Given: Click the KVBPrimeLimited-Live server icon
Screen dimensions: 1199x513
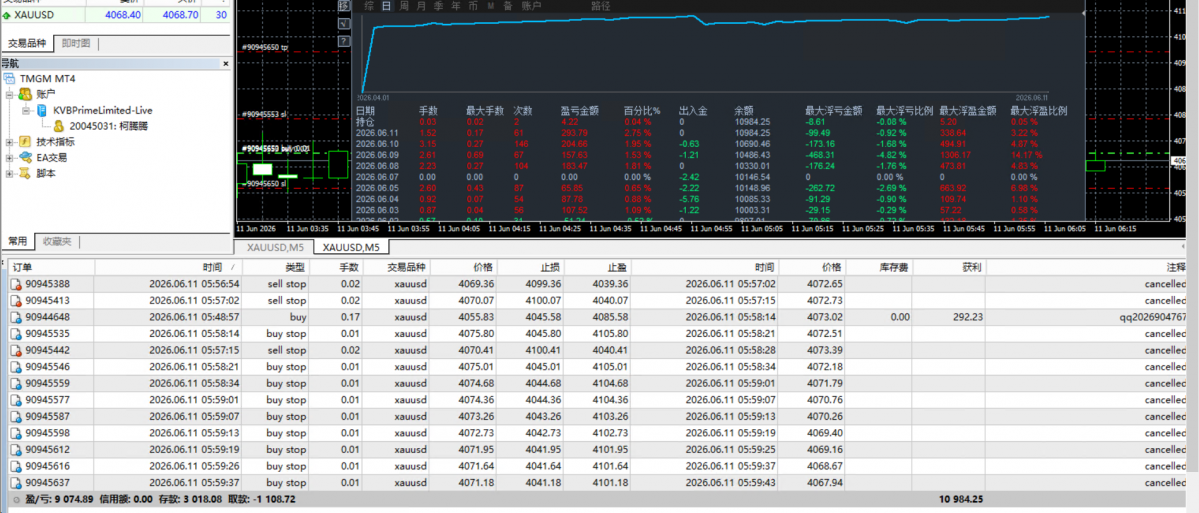Looking at the screenshot, I should click(43, 110).
